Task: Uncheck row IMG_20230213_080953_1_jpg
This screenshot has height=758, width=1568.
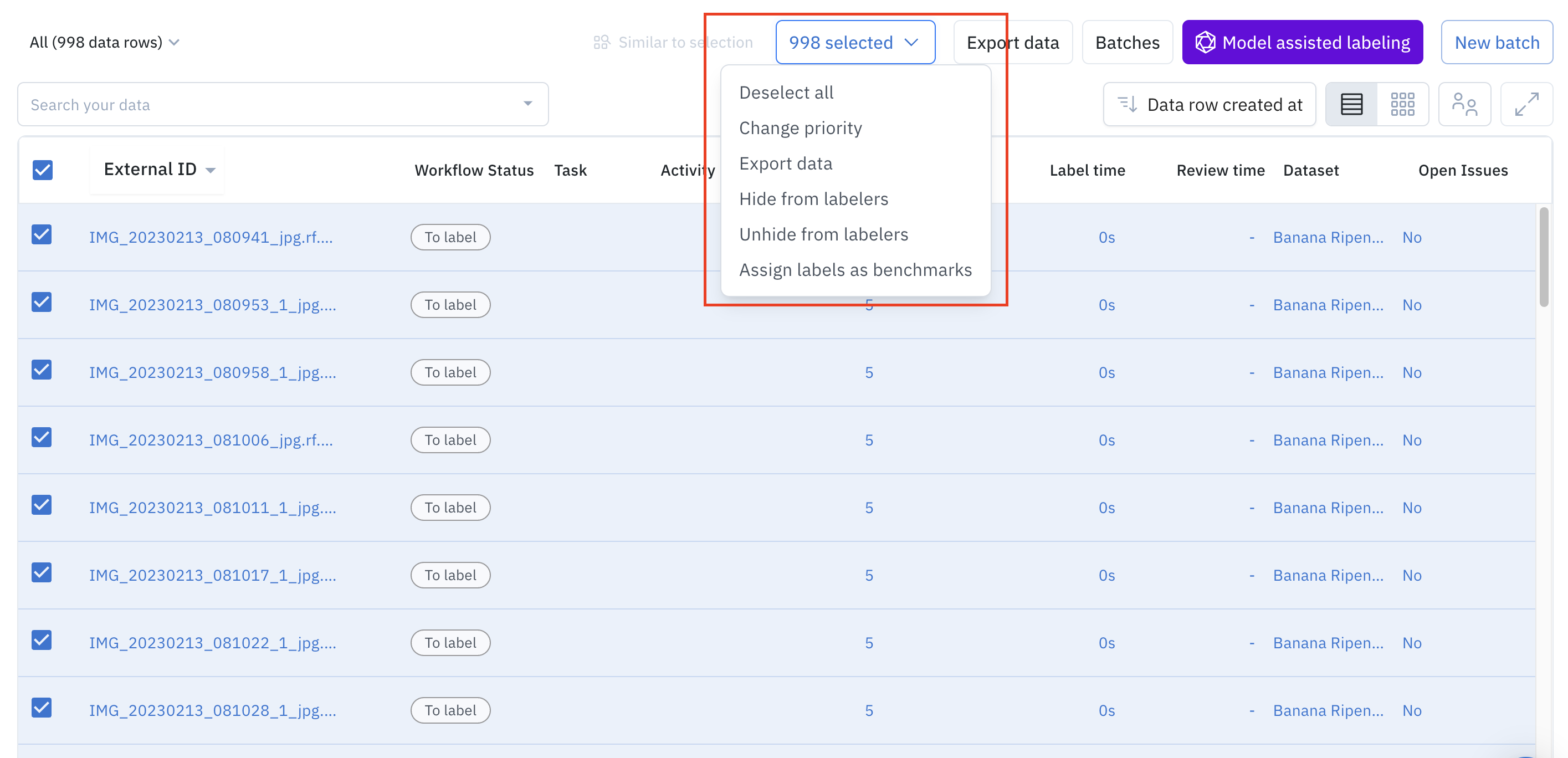Action: pyautogui.click(x=42, y=302)
